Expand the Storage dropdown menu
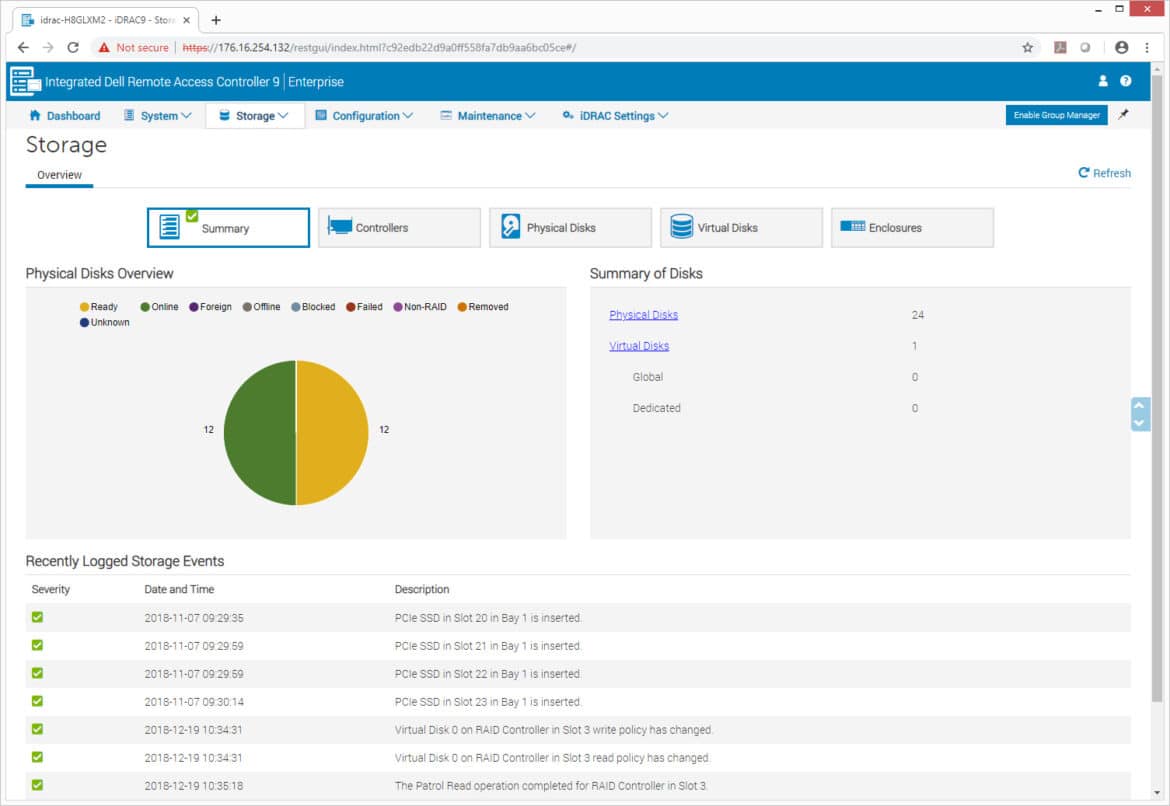This screenshot has height=806, width=1170. coord(254,116)
